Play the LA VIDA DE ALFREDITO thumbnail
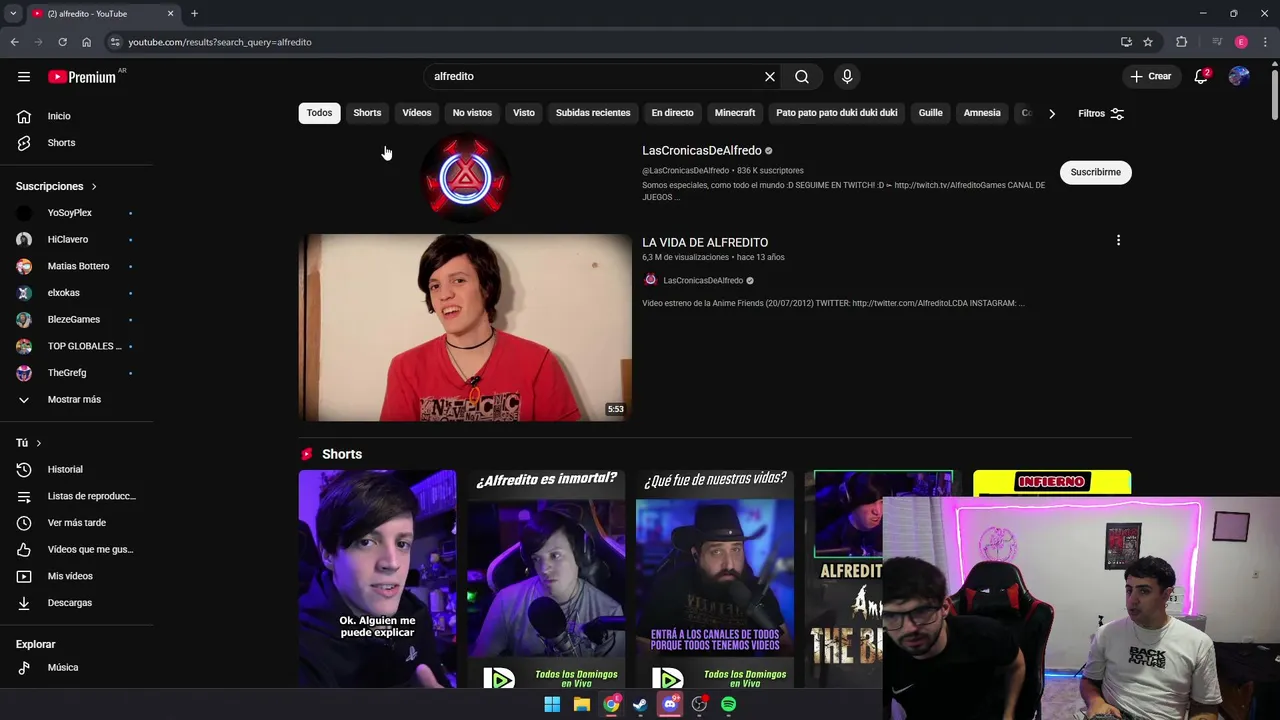The height and width of the screenshot is (720, 1280). pos(465,328)
